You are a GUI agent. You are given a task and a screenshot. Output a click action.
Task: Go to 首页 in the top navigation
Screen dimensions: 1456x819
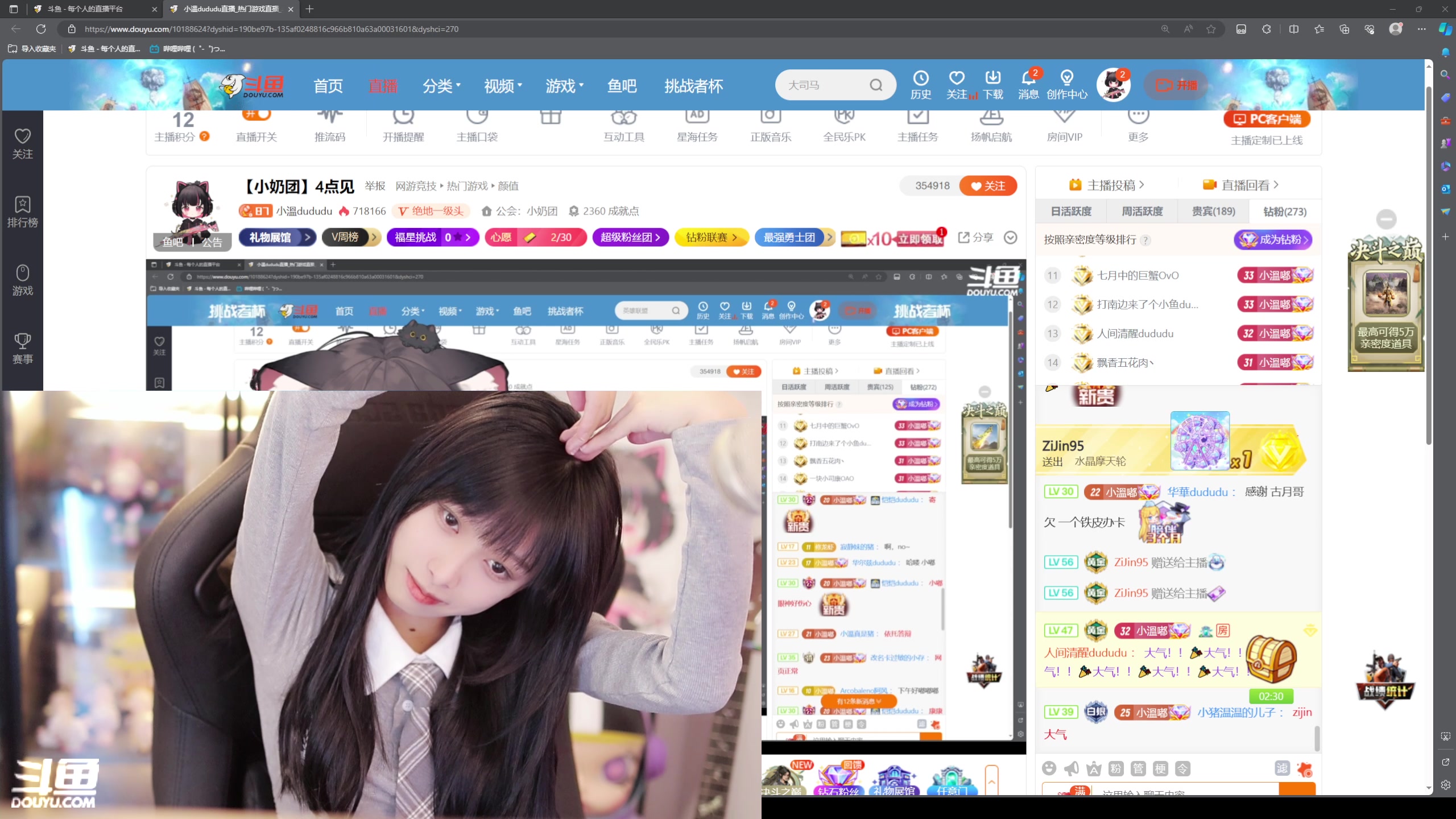click(328, 86)
